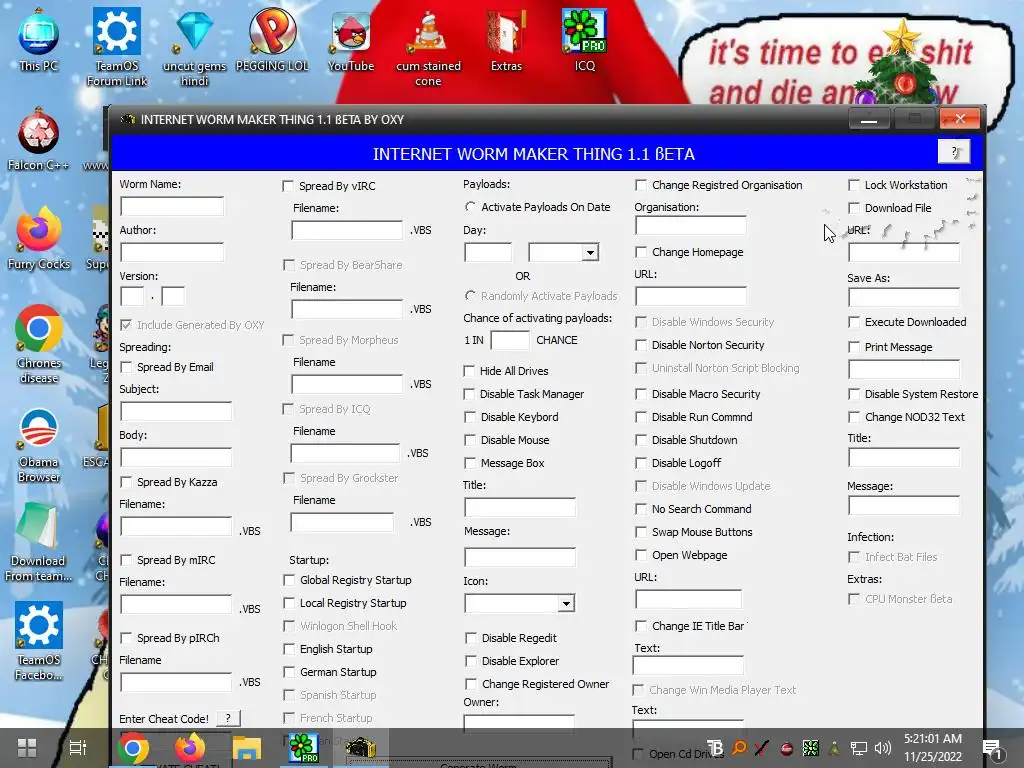Launch Chrome from the taskbar
Screen dimensions: 1024x768
(x=133, y=748)
